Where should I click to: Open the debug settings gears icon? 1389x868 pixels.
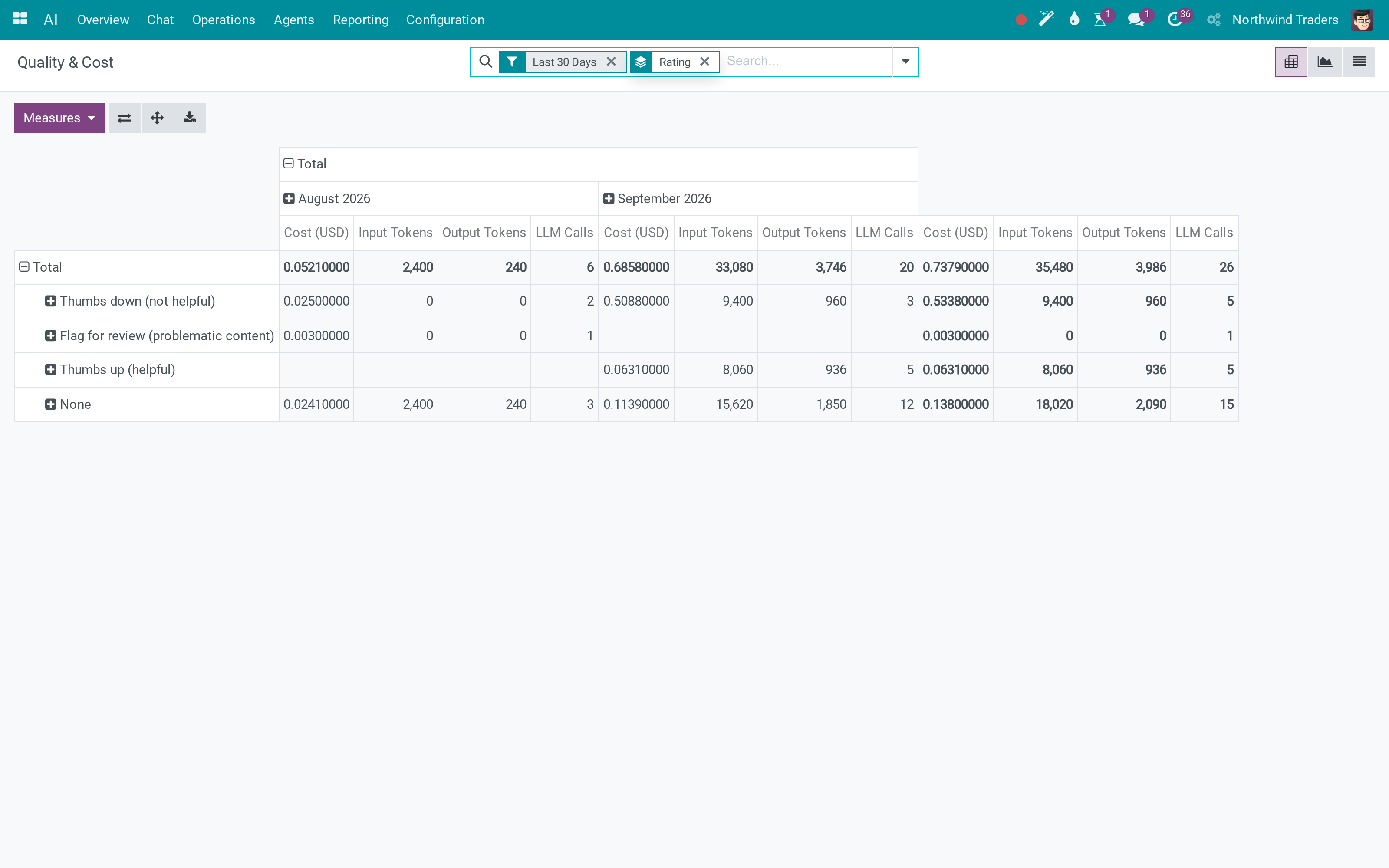click(x=1213, y=20)
